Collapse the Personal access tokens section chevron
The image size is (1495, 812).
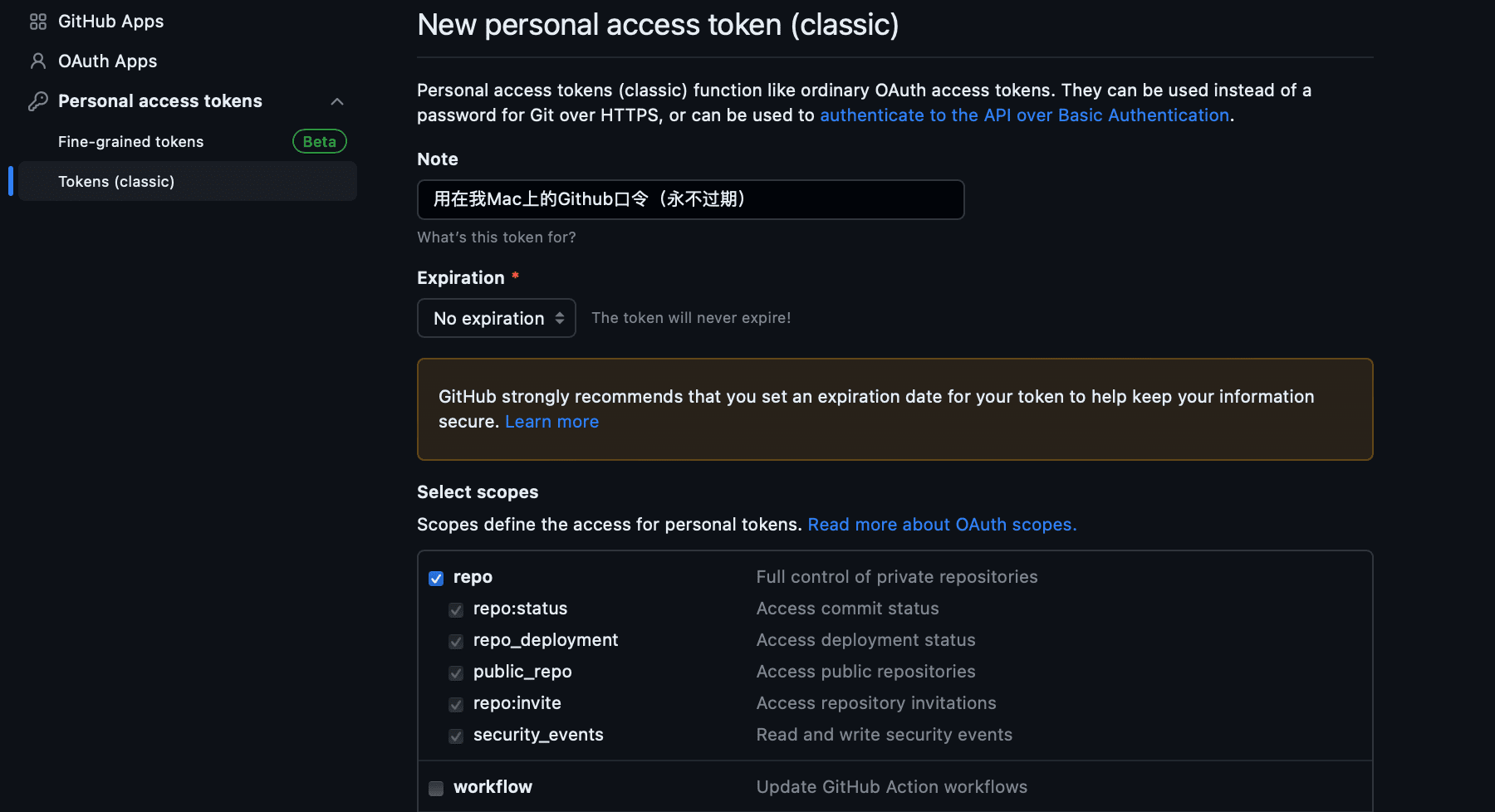tap(337, 101)
